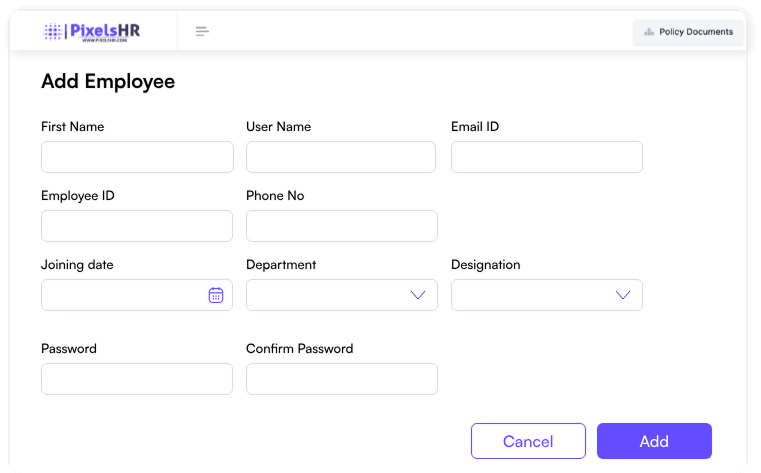The width and height of the screenshot is (761, 473).
Task: Toggle the hamburger sidebar menu icon
Action: coord(202,32)
